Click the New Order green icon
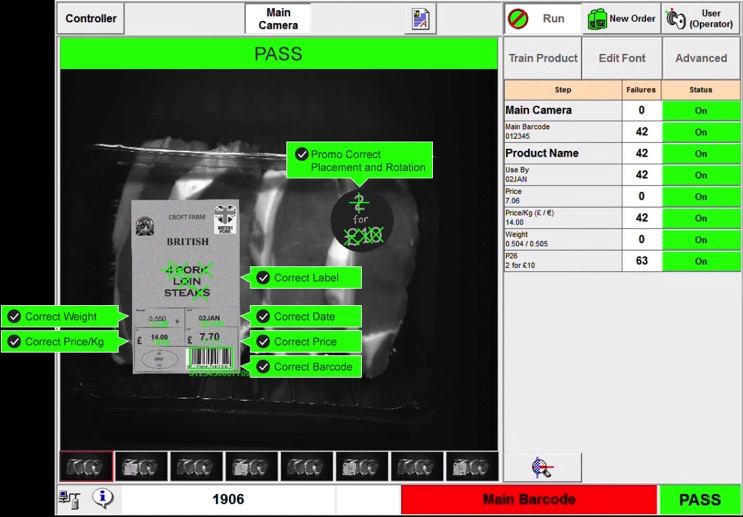 pos(597,19)
